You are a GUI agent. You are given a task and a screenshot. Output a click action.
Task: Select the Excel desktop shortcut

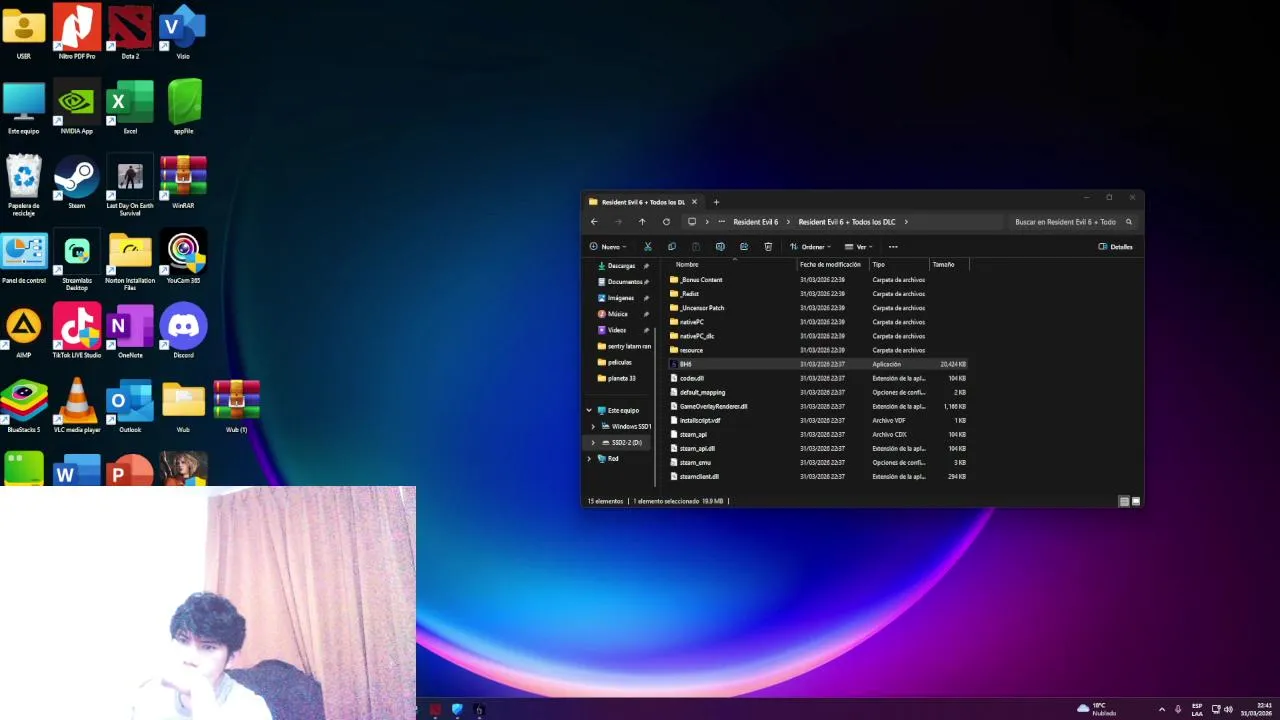pos(130,107)
